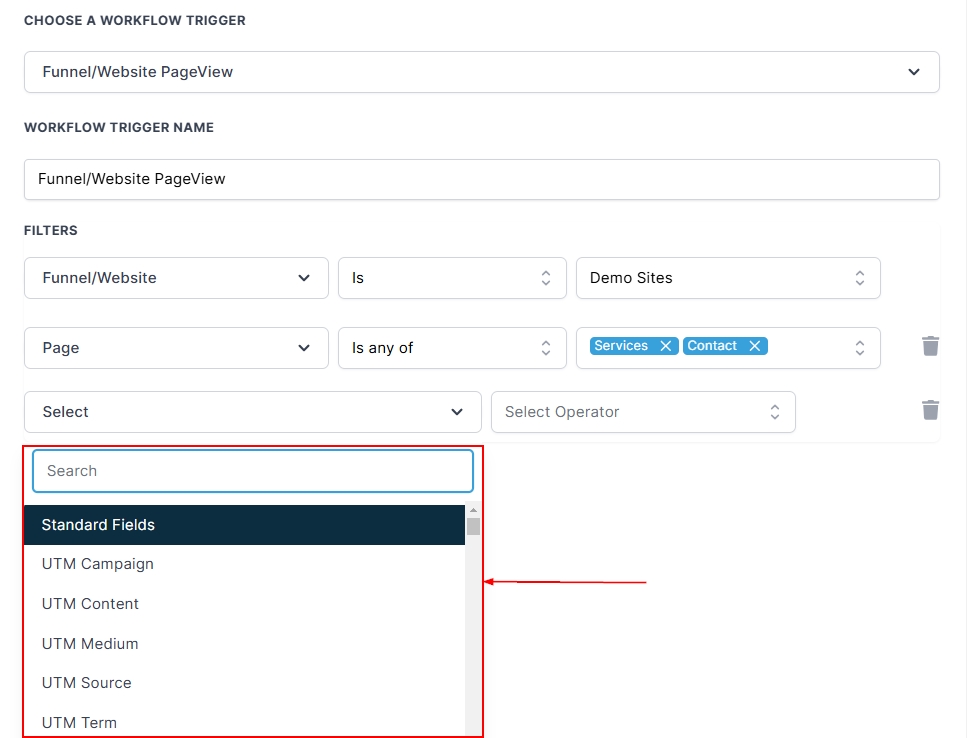
Task: Edit the workflow trigger name field
Action: (x=481, y=179)
